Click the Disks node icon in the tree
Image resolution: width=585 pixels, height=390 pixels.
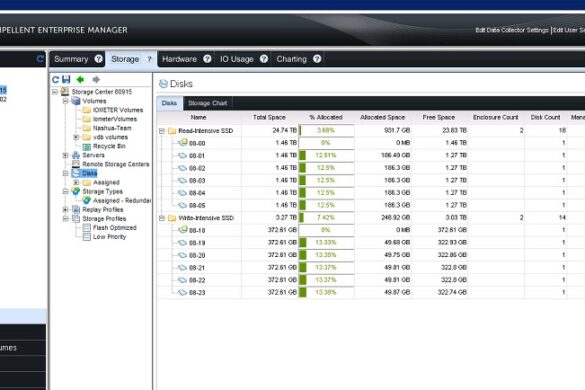click(76, 173)
